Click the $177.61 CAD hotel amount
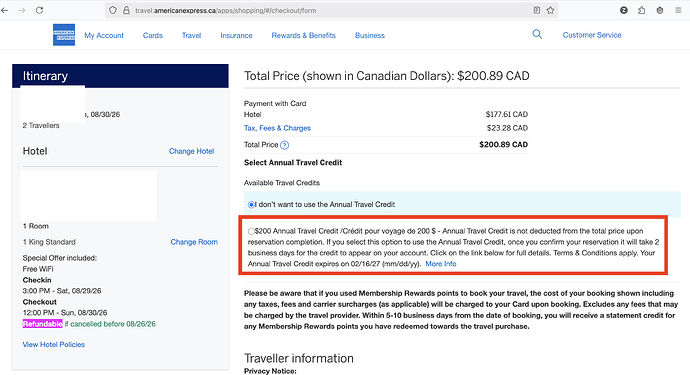This screenshot has width=690, height=375. 506,114
